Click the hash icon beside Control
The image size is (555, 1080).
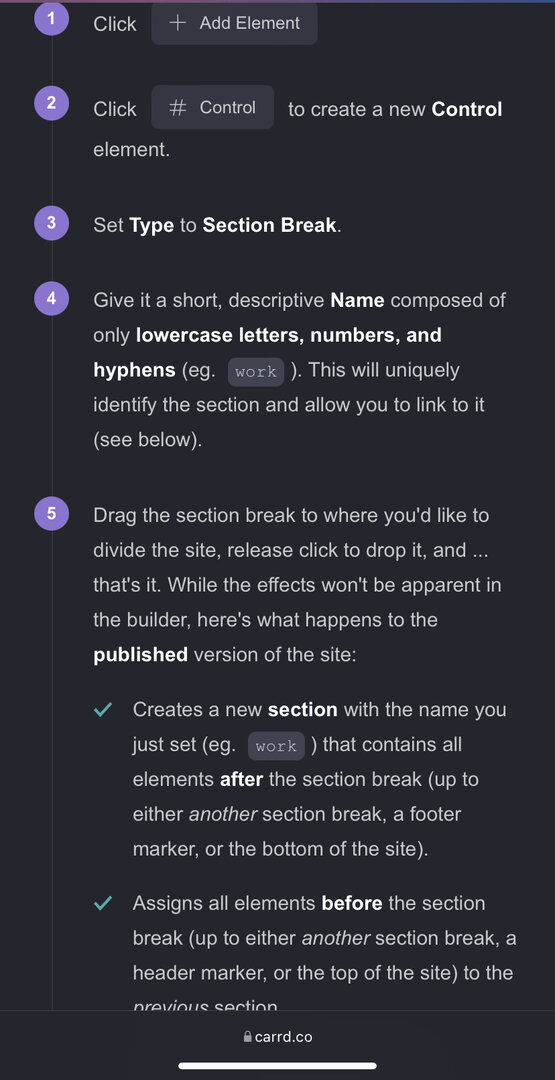[178, 108]
